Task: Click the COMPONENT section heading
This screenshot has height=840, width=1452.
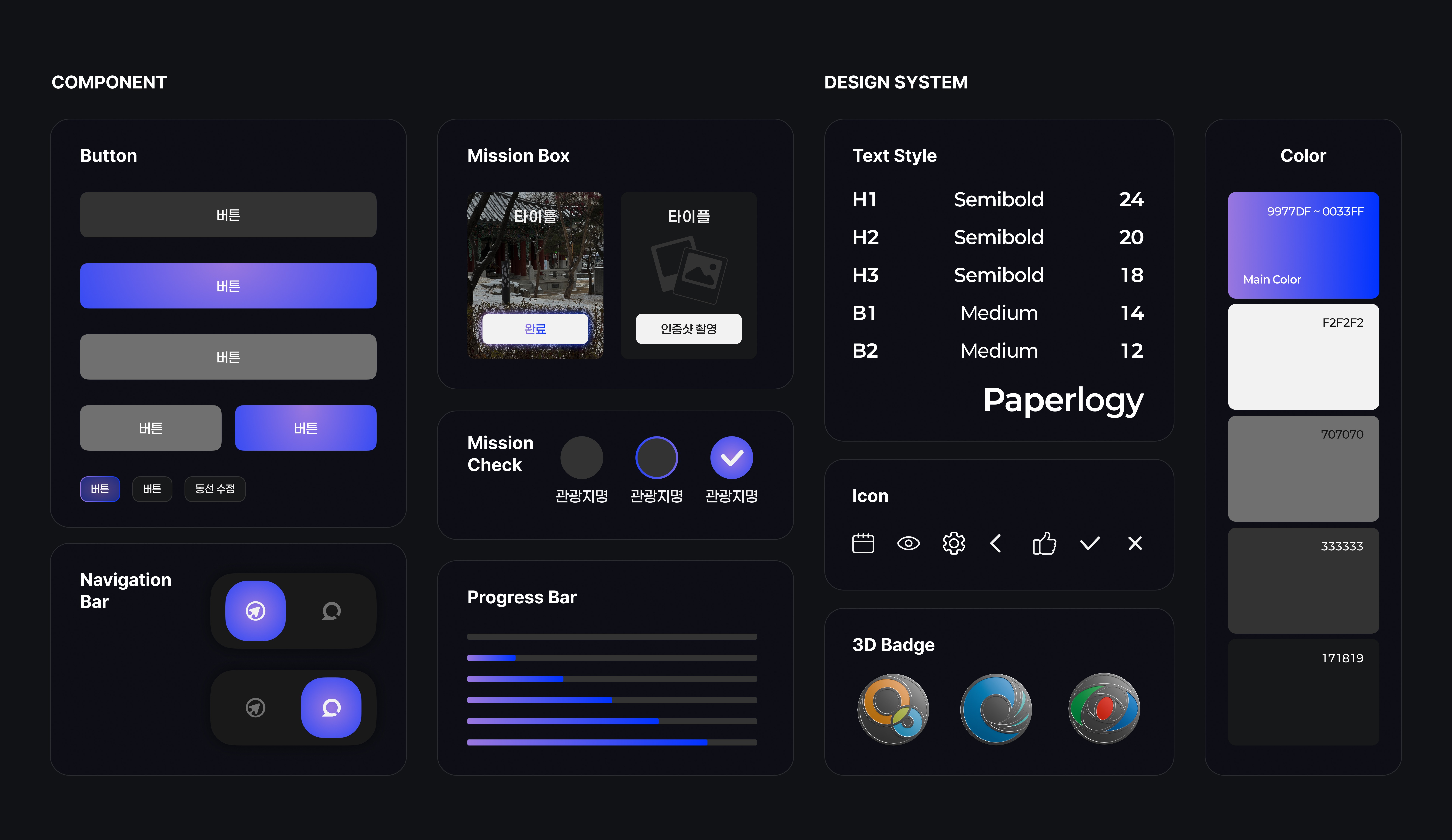Action: coord(109,82)
